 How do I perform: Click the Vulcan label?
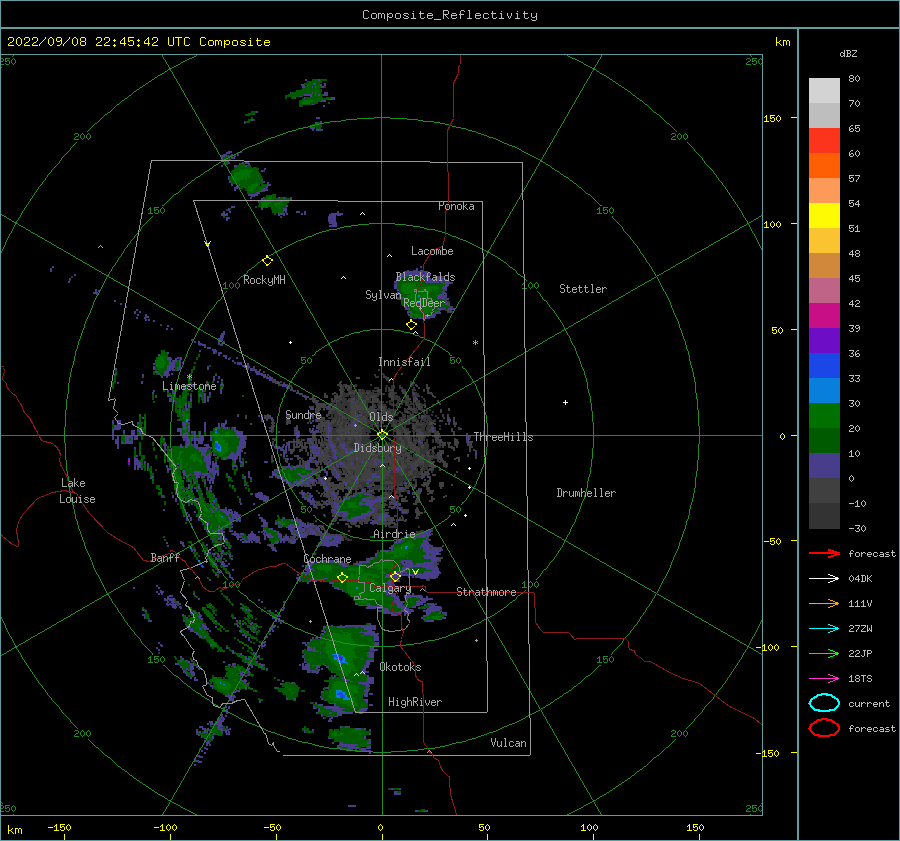[508, 743]
